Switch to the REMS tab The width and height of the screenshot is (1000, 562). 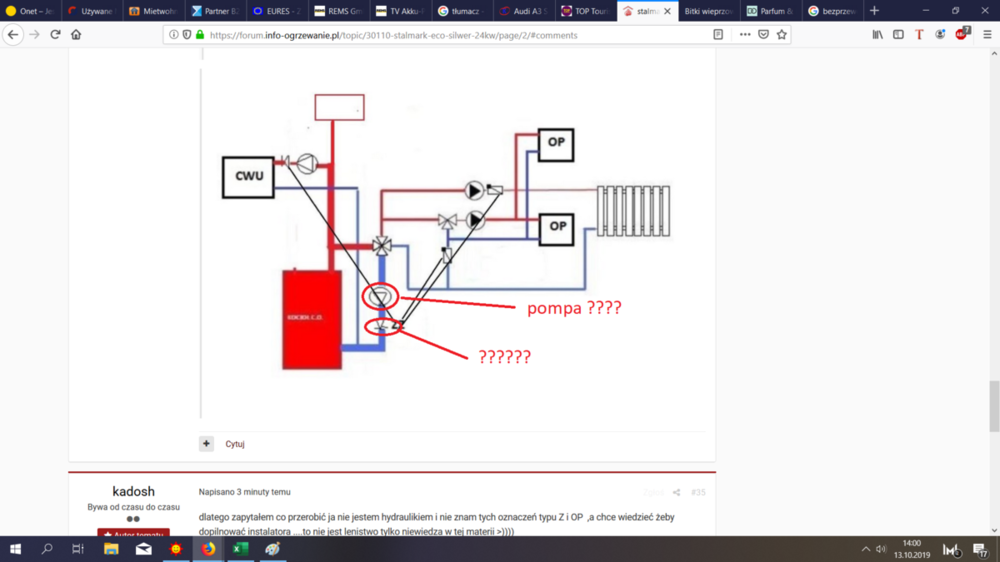click(336, 11)
